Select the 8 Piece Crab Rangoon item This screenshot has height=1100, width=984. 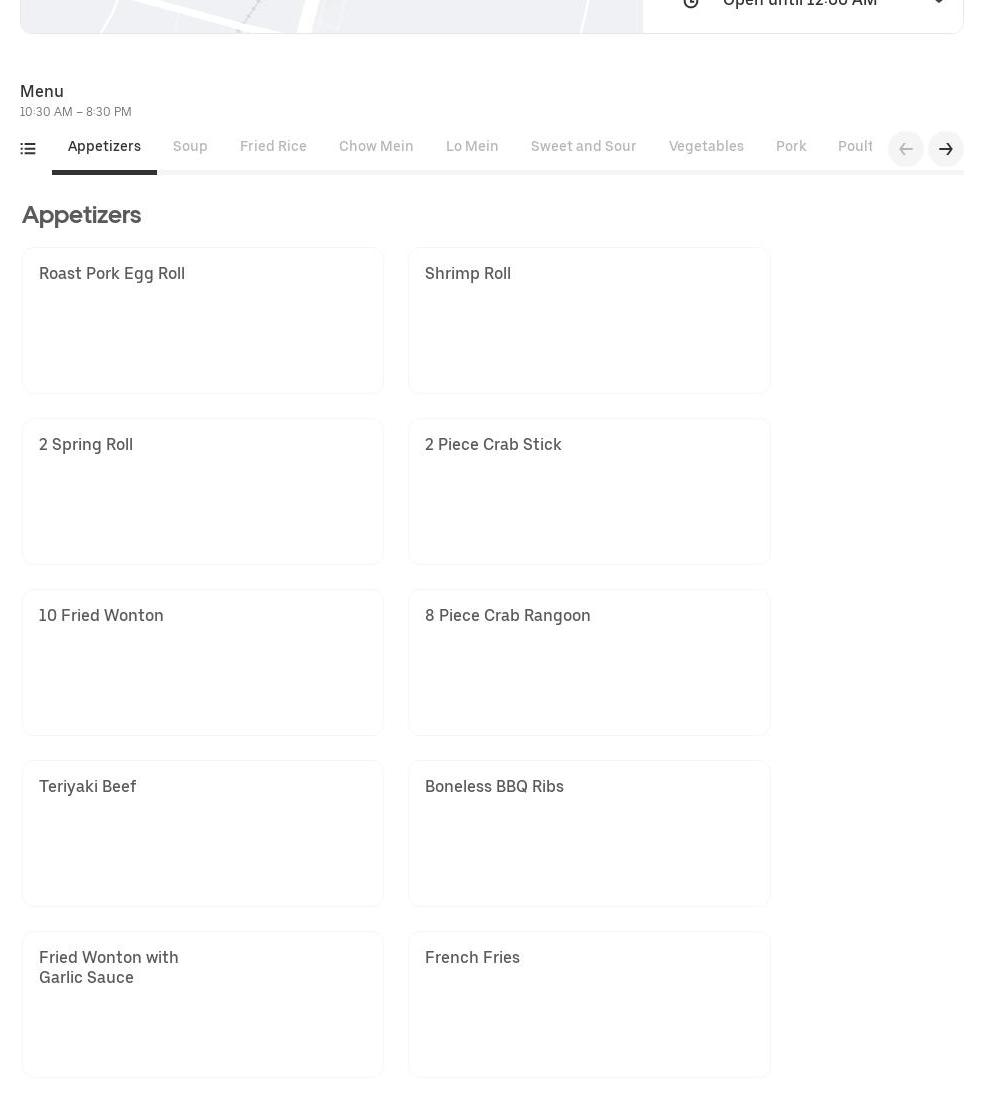(589, 662)
